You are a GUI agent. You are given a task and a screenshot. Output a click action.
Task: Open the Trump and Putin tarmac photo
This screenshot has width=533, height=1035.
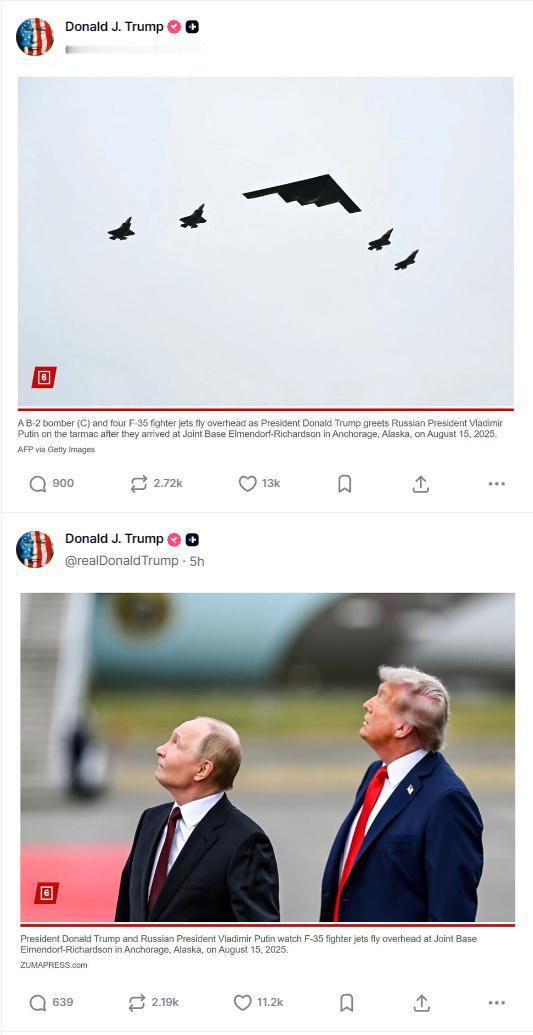(267, 757)
